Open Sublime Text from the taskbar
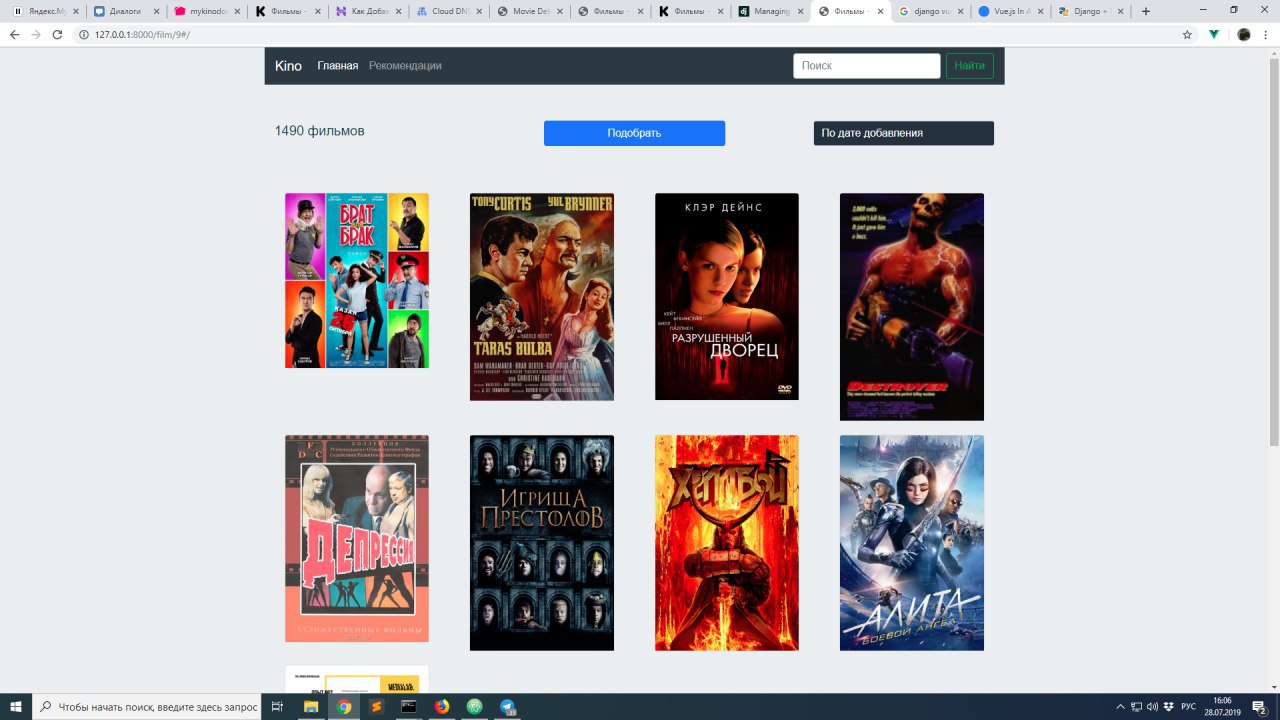 coord(376,706)
